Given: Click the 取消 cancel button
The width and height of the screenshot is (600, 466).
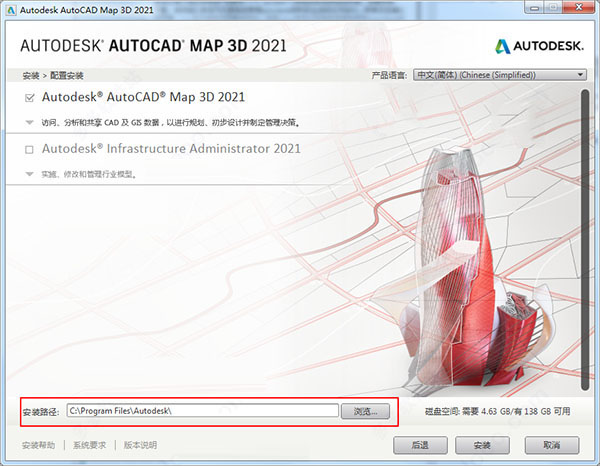Looking at the screenshot, I should 552,445.
